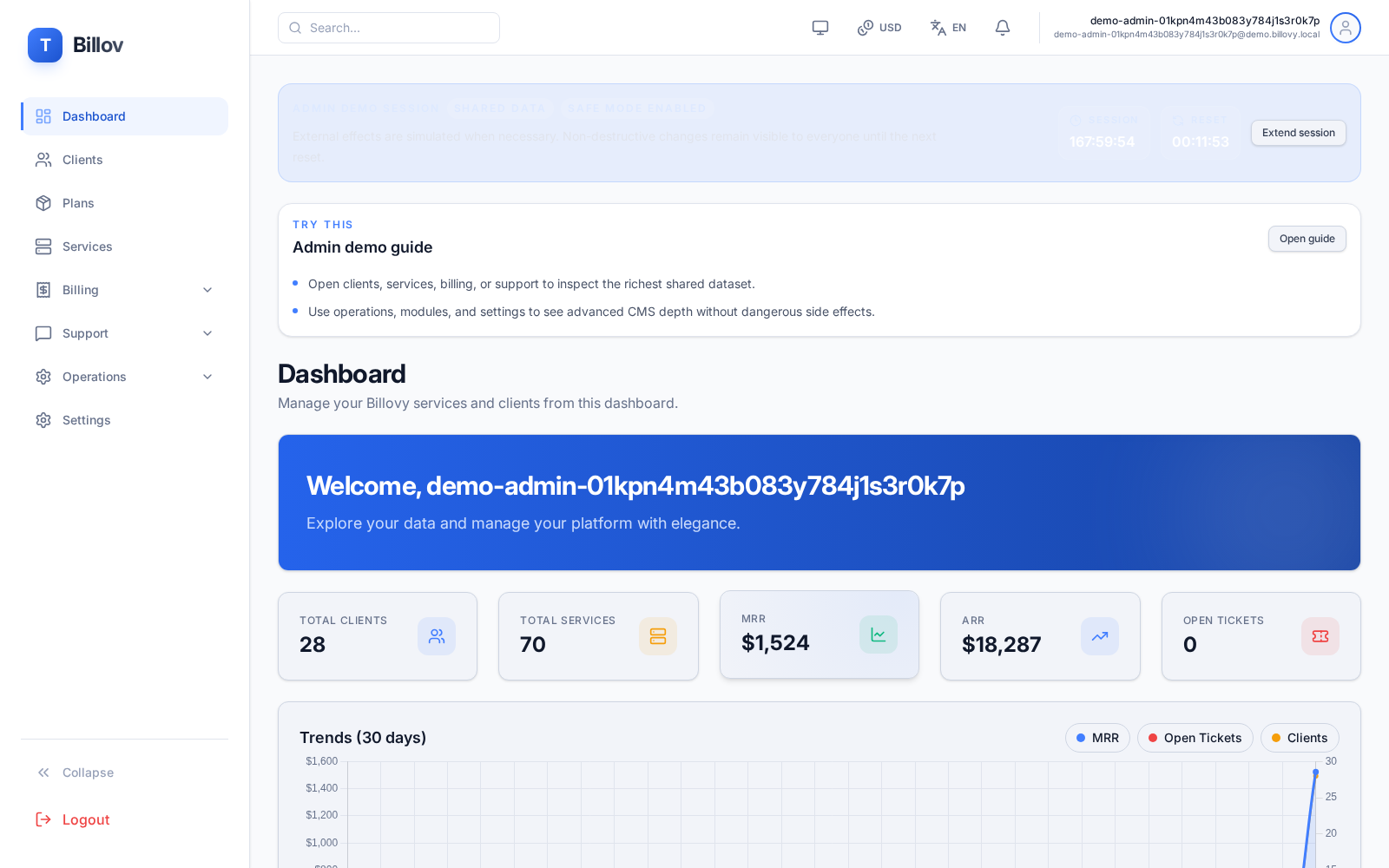Toggle the Clients series in the legend
Viewport: 1389px width, 868px height.
(x=1300, y=738)
